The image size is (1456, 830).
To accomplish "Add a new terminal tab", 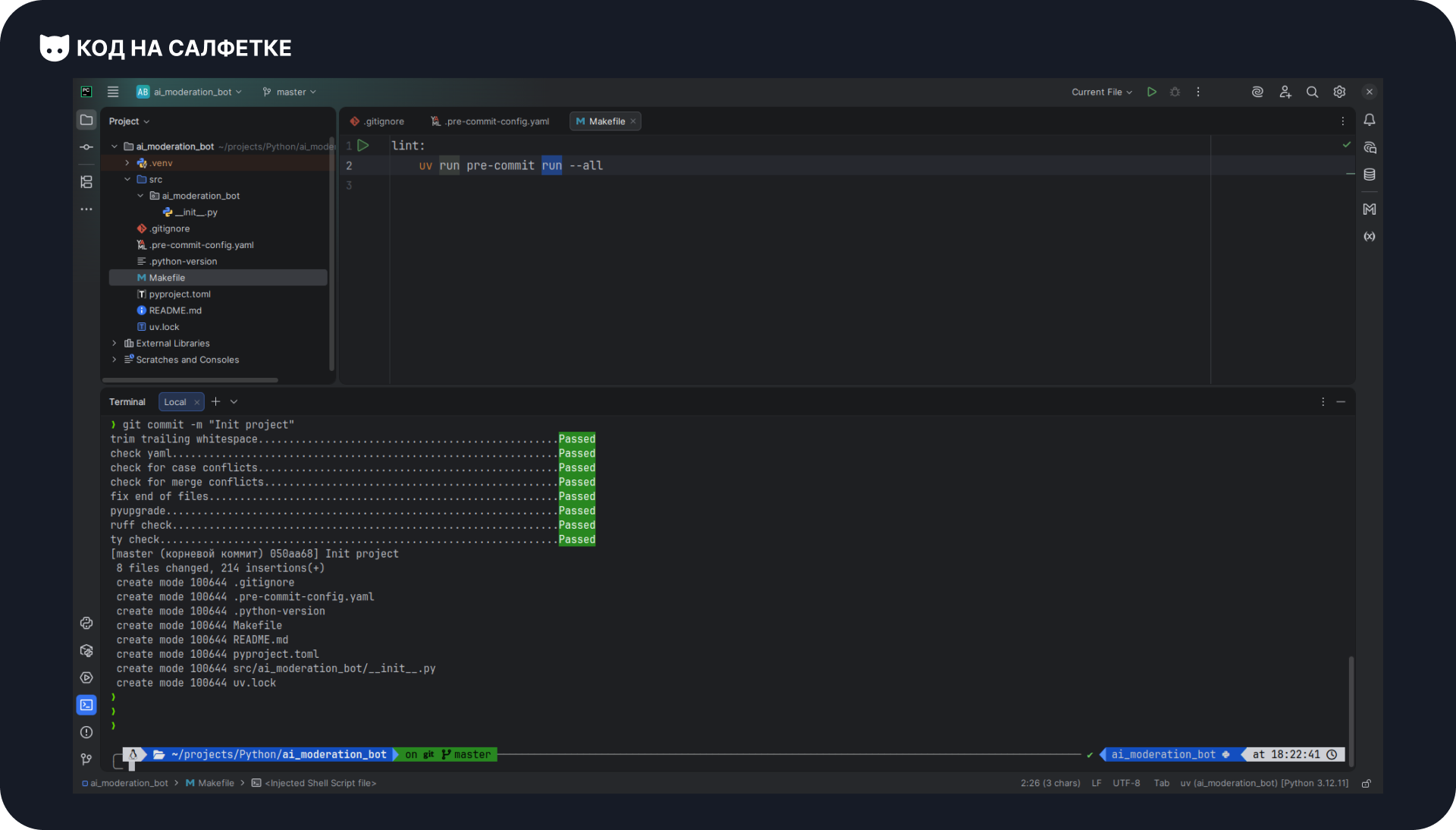I will (x=216, y=401).
